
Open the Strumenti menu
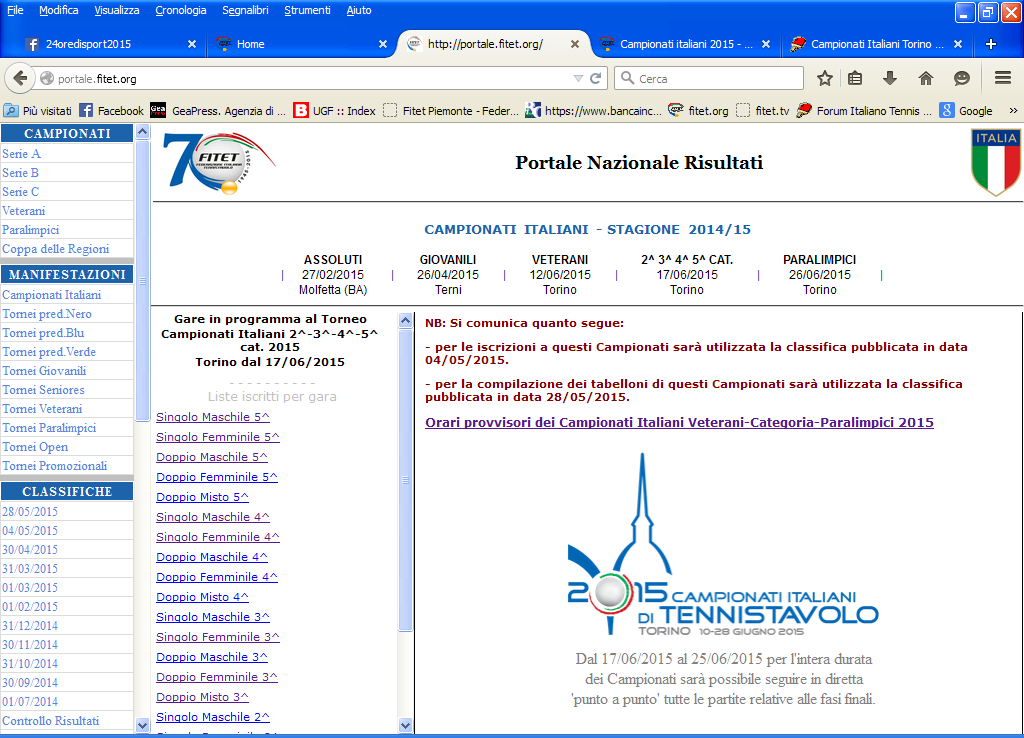pyautogui.click(x=307, y=10)
